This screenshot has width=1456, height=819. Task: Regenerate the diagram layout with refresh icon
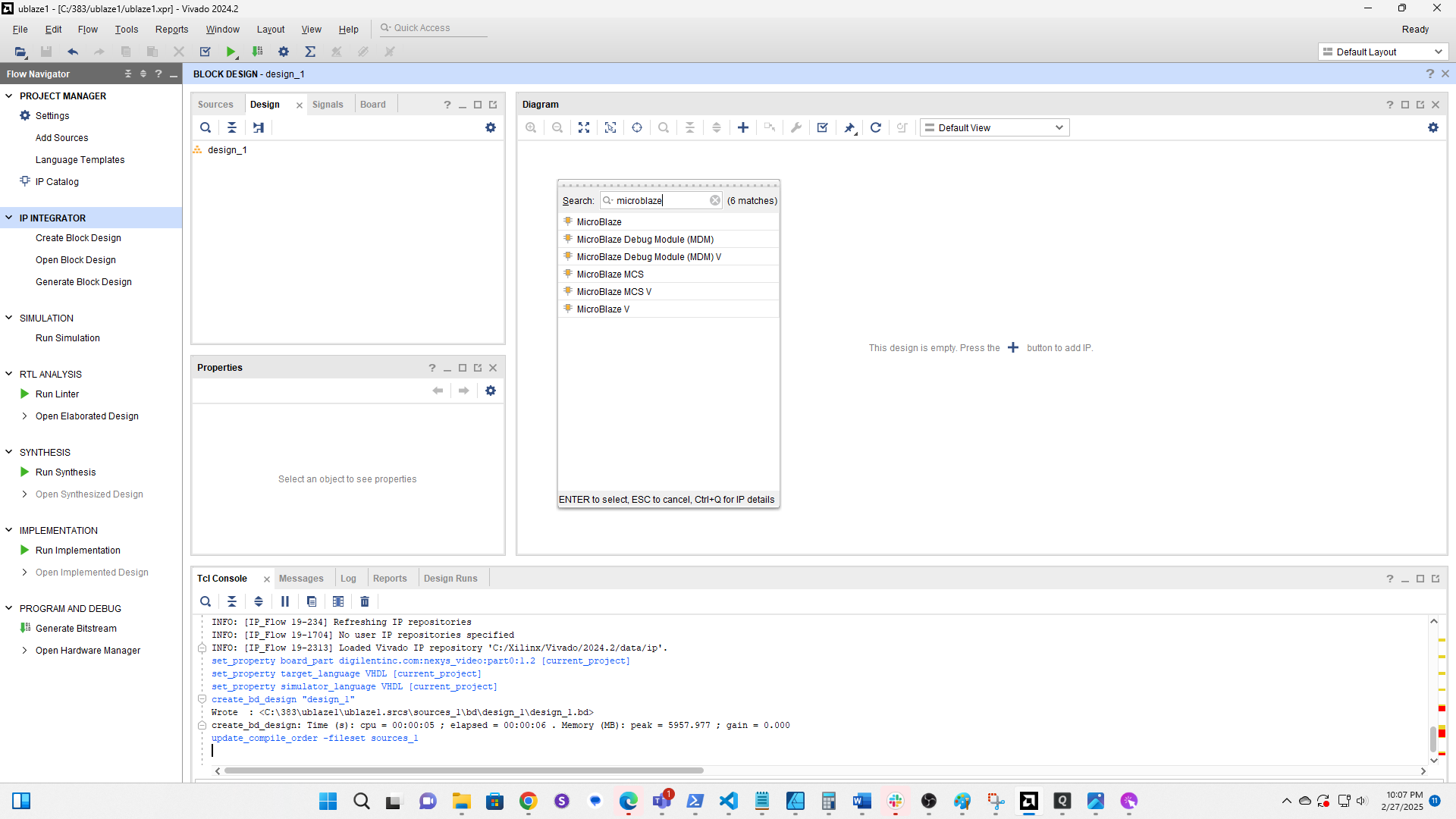click(x=876, y=127)
